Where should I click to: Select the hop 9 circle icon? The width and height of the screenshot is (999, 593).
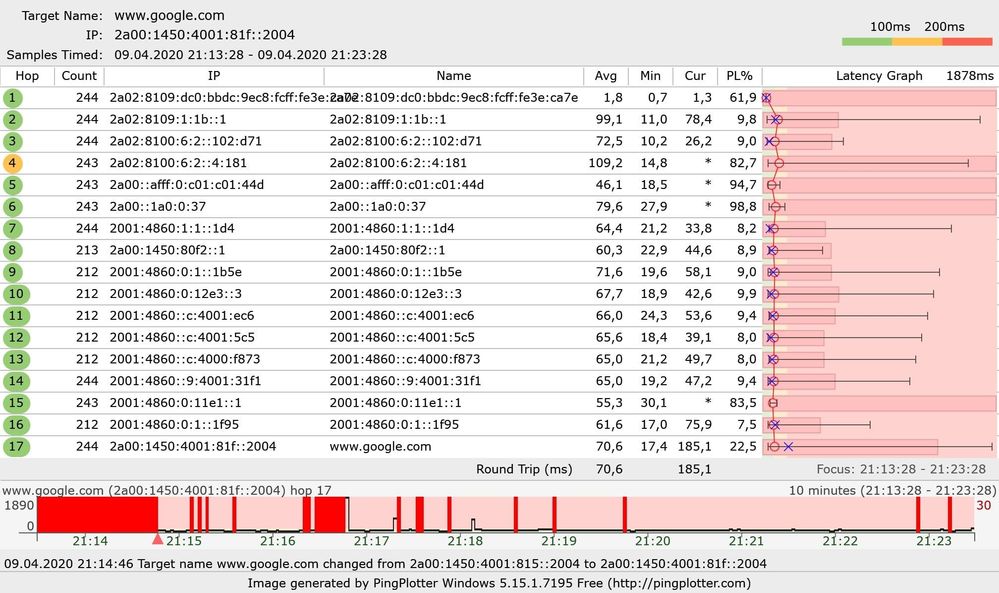[x=12, y=272]
